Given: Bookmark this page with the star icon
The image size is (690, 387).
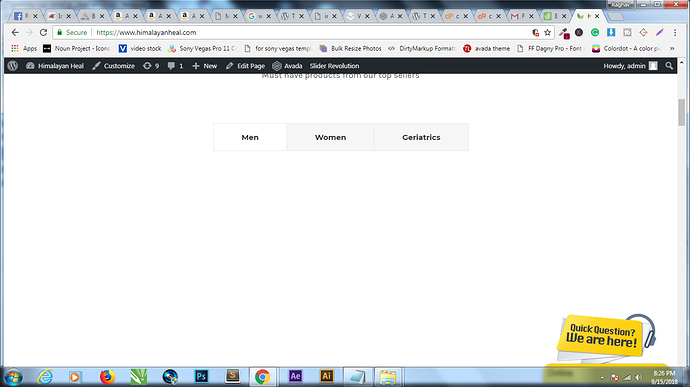Looking at the screenshot, I should coord(547,33).
